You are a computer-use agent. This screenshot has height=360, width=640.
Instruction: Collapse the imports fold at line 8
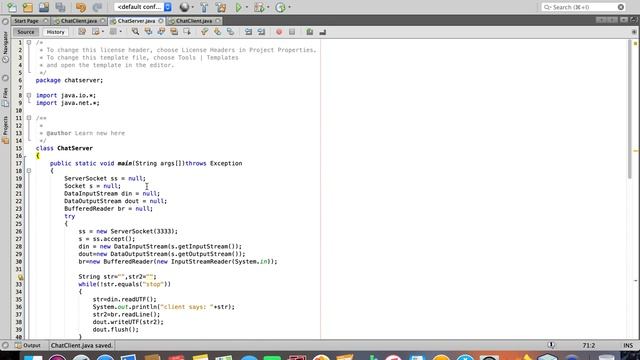click(29, 96)
